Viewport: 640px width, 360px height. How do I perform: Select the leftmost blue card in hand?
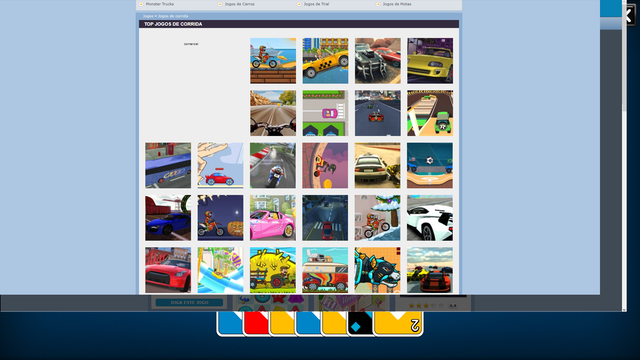coord(230,323)
